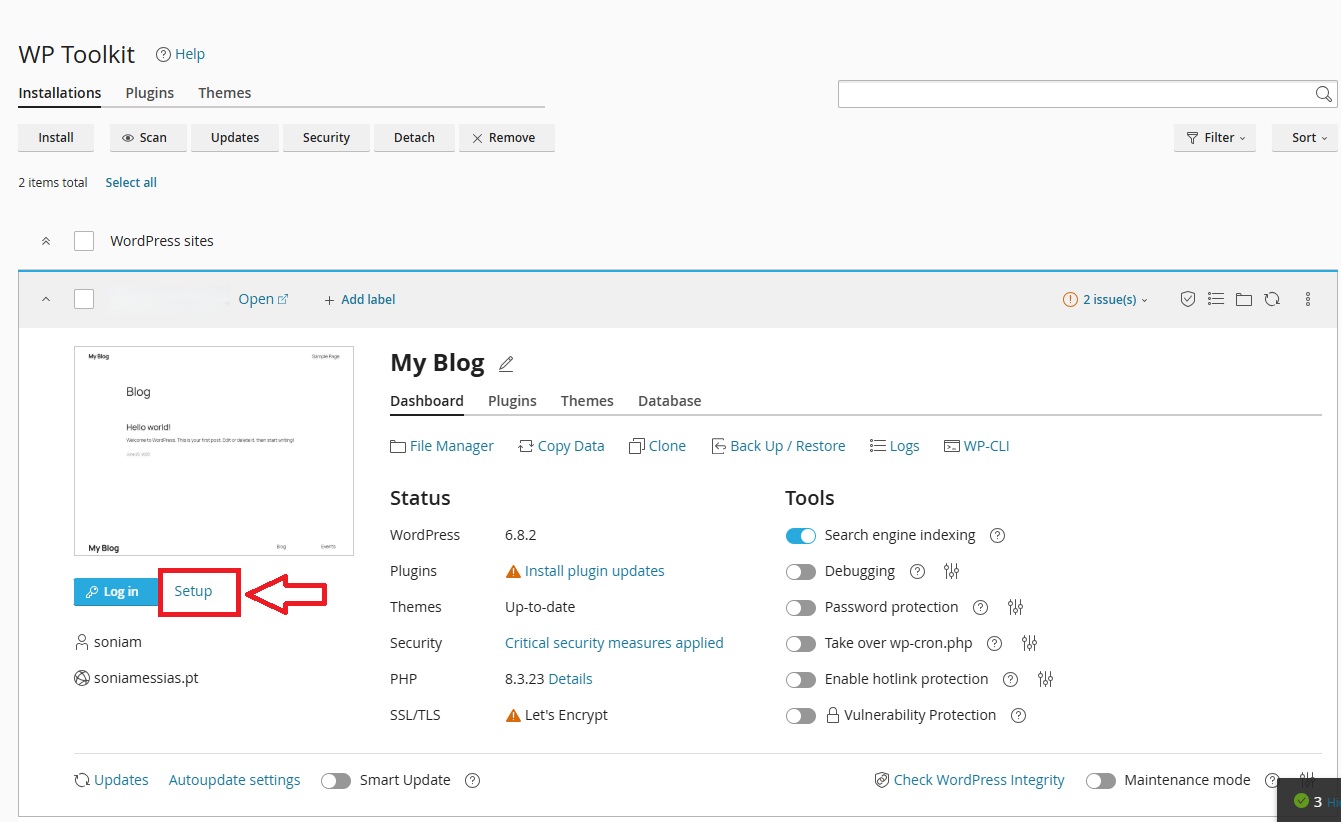
Task: Open the folder icon in site header row
Action: 1244,299
